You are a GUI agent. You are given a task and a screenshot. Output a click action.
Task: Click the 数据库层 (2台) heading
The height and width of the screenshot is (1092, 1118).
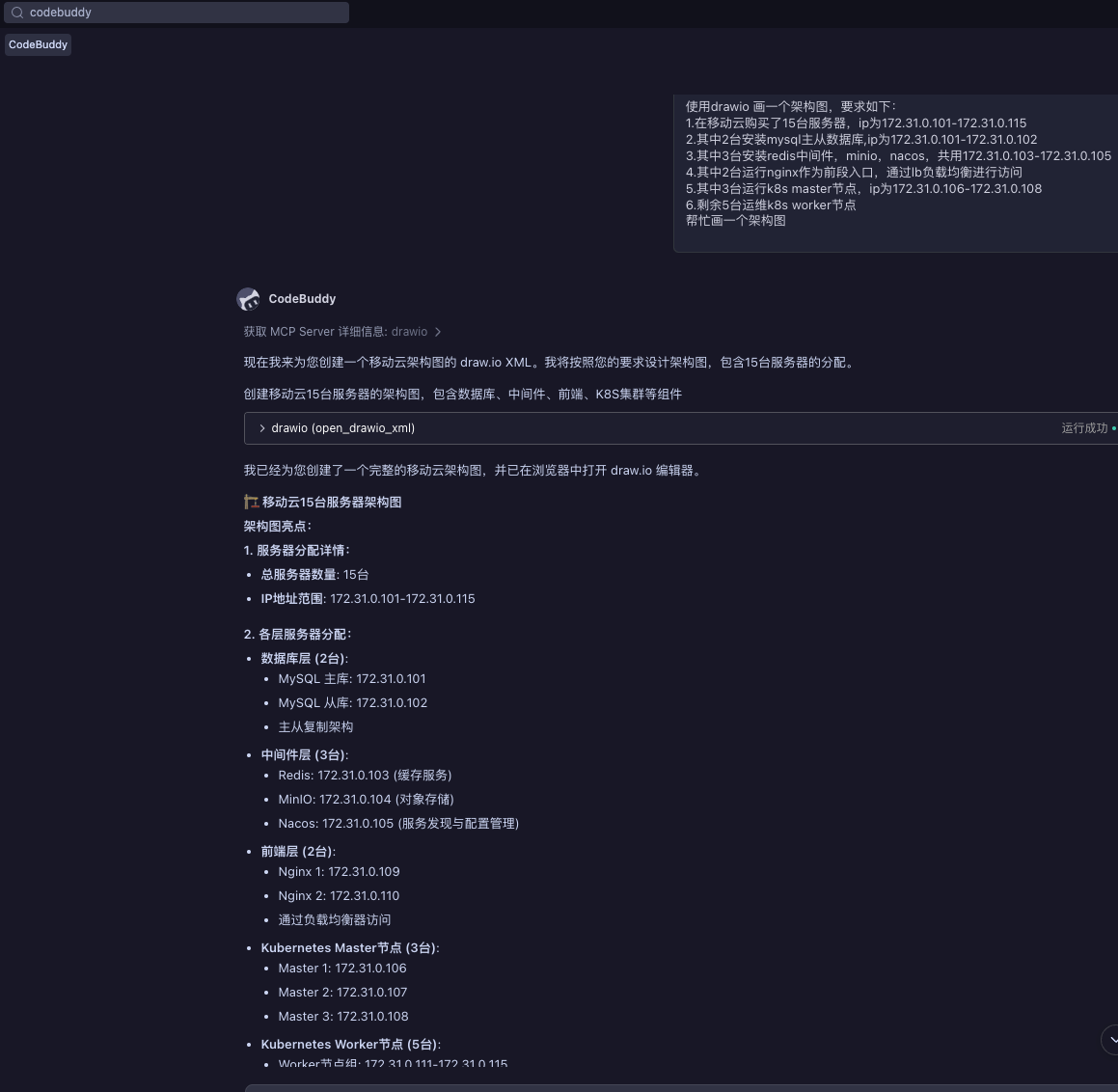(305, 658)
